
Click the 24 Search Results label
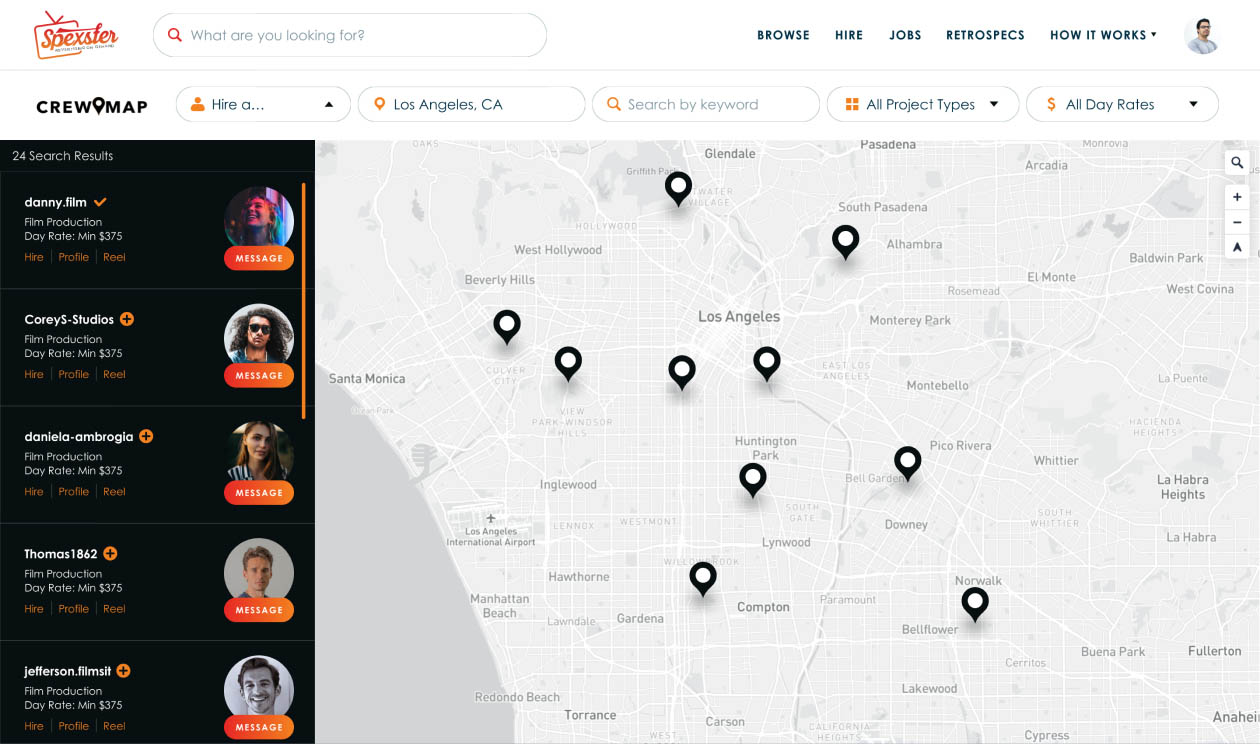tap(63, 156)
